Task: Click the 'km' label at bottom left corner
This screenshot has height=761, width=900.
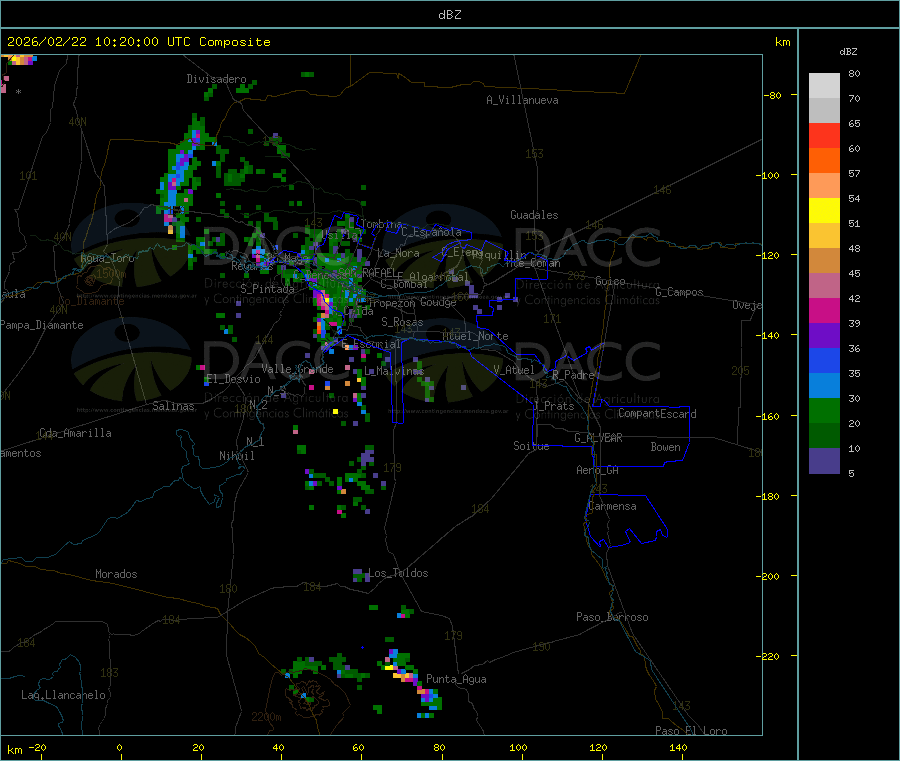Action: (x=14, y=750)
